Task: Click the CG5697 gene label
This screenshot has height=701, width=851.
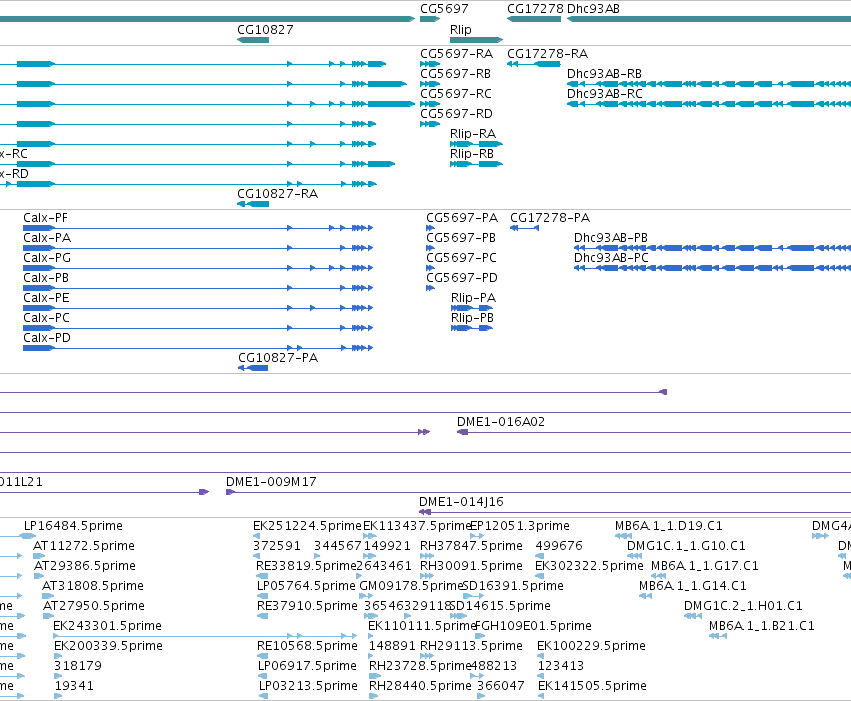Action: 444,9
